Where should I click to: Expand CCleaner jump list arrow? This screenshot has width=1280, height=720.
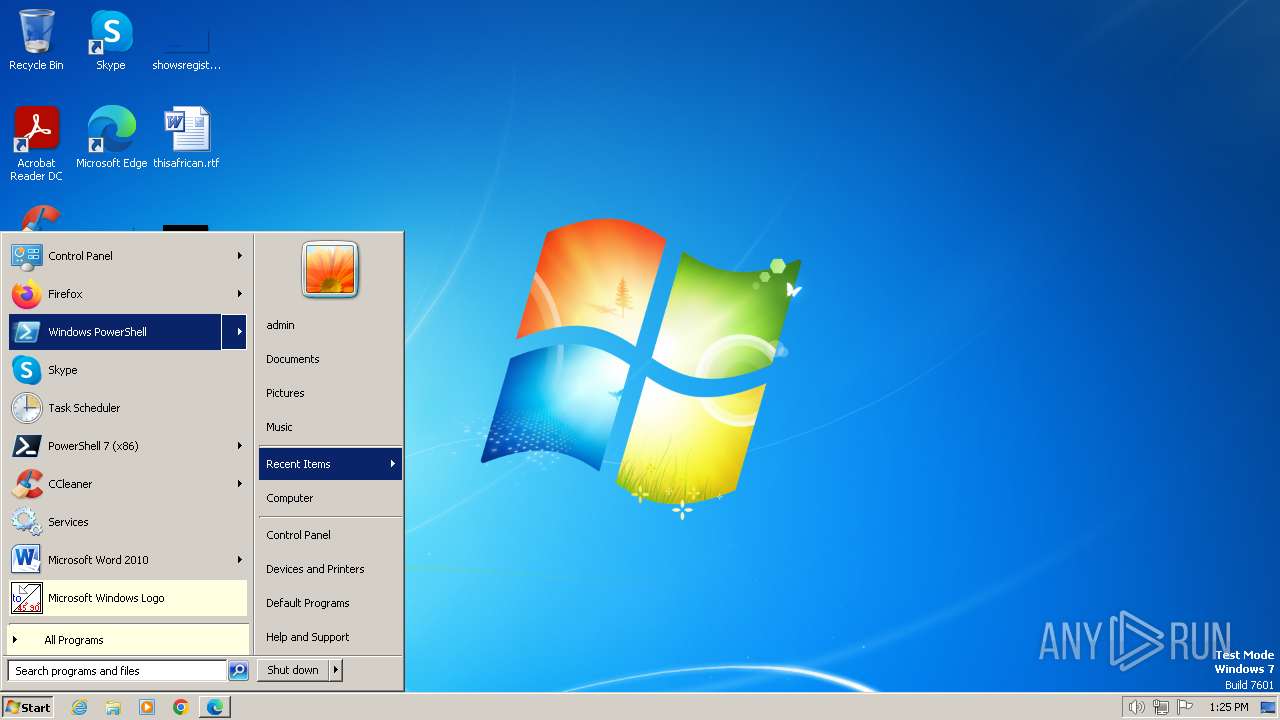pyautogui.click(x=240, y=484)
